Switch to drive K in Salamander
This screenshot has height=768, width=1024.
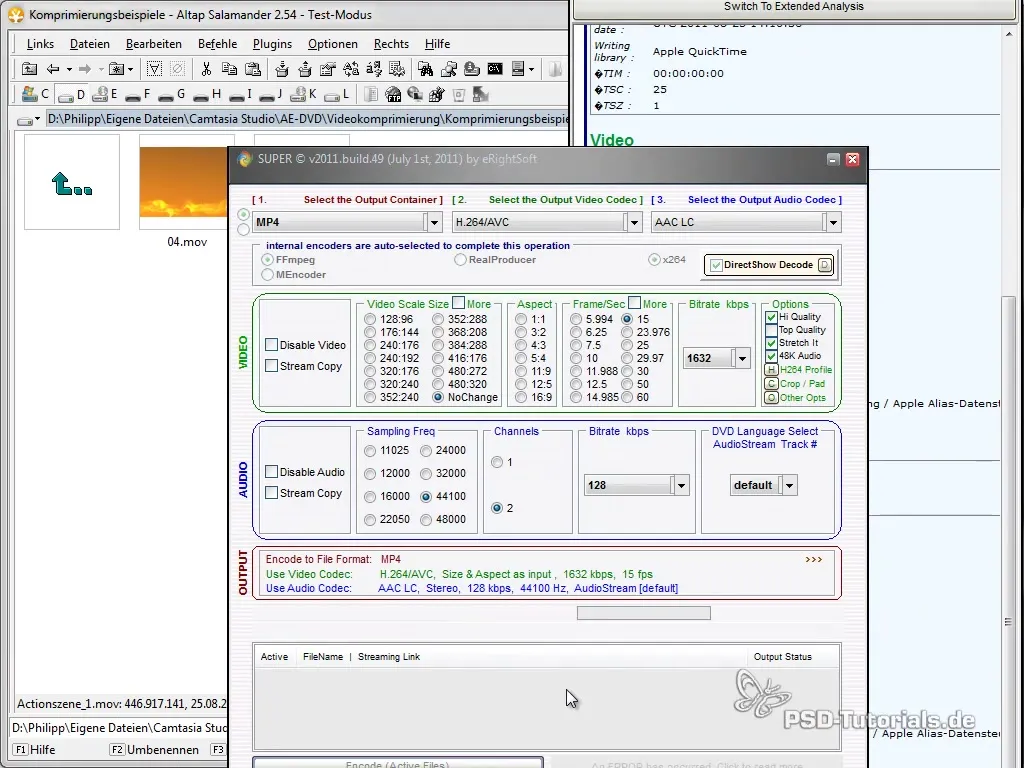pos(304,94)
